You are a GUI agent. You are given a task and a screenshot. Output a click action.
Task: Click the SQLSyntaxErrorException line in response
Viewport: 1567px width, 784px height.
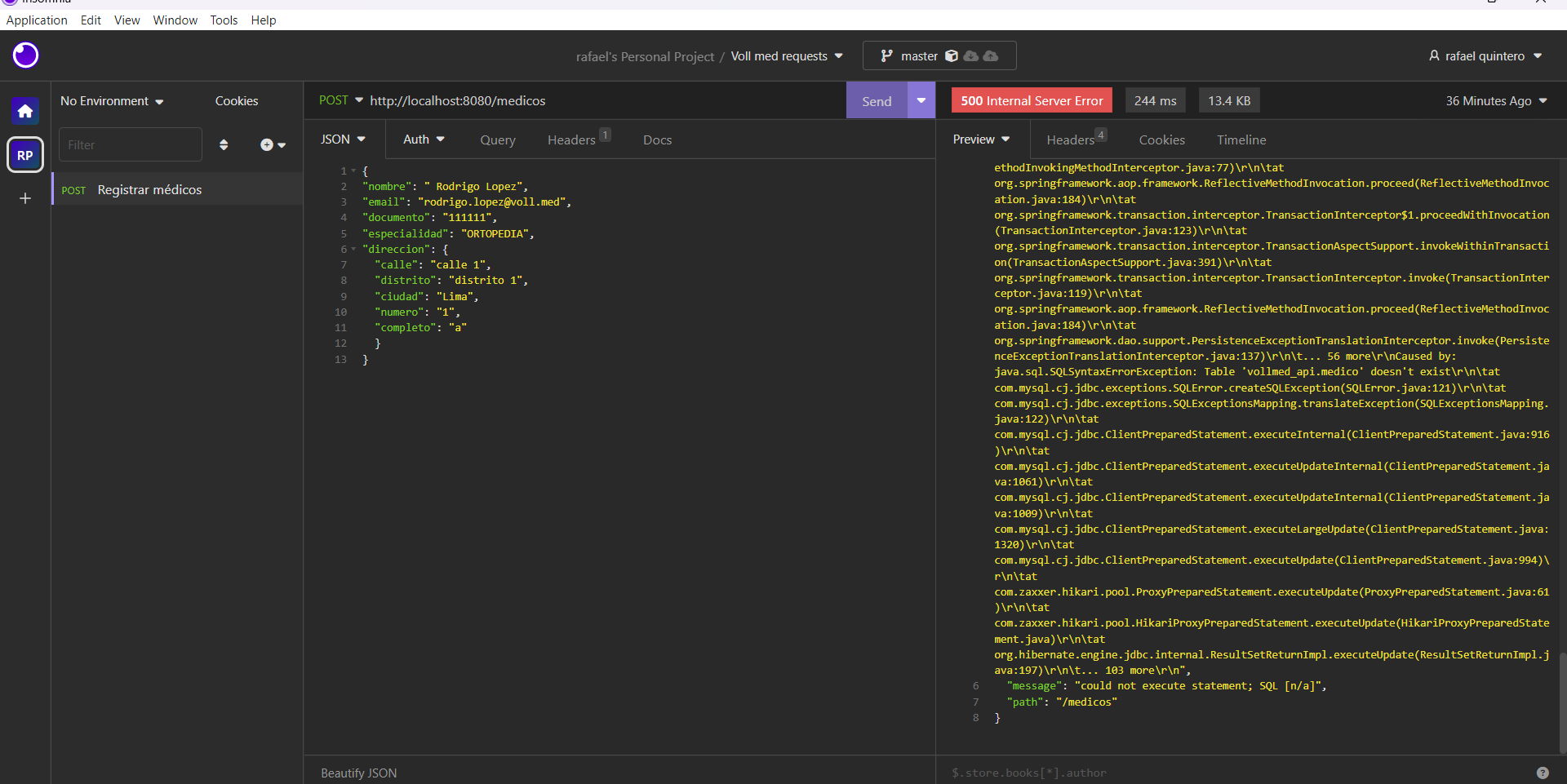(1247, 372)
